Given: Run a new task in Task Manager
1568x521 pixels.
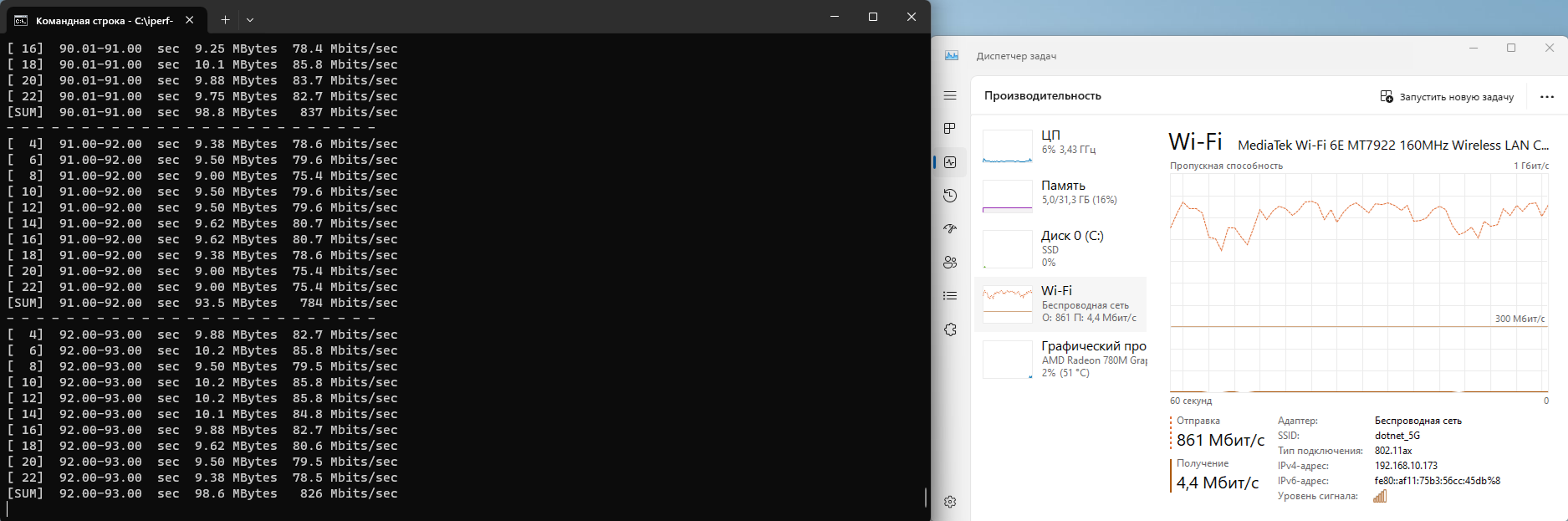Looking at the screenshot, I should (1447, 96).
